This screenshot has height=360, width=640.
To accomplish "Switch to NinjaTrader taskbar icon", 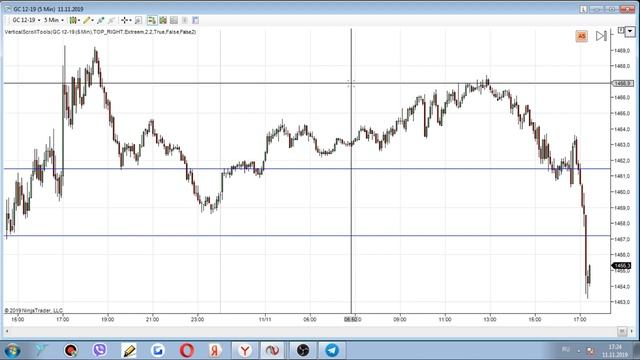I will 273,350.
